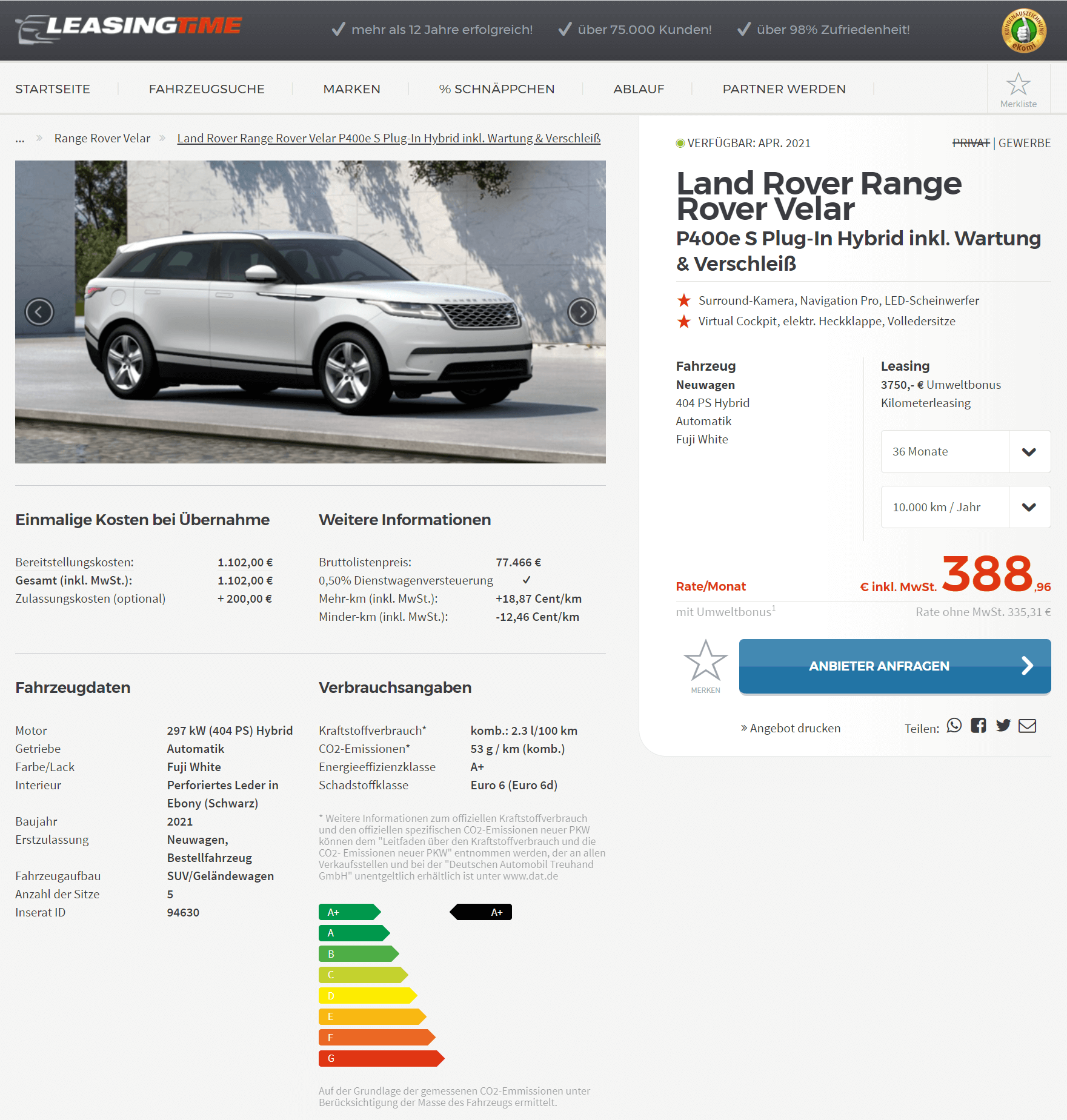The width and height of the screenshot is (1067, 1120).
Task: Click the black A+ rating marker
Action: (x=481, y=912)
